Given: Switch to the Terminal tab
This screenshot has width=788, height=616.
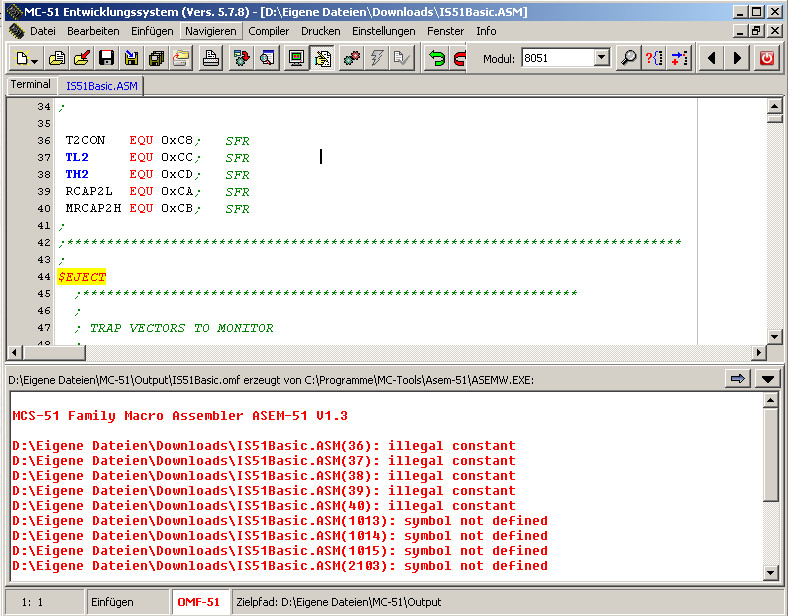Looking at the screenshot, I should (31, 84).
